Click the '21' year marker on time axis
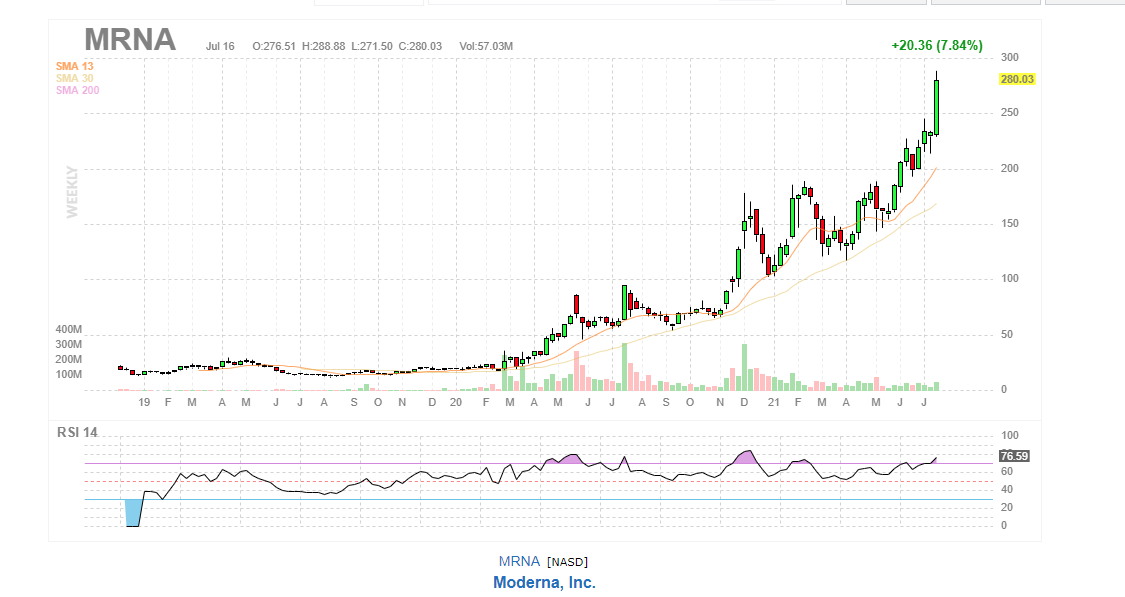The image size is (1125, 597). pos(773,402)
